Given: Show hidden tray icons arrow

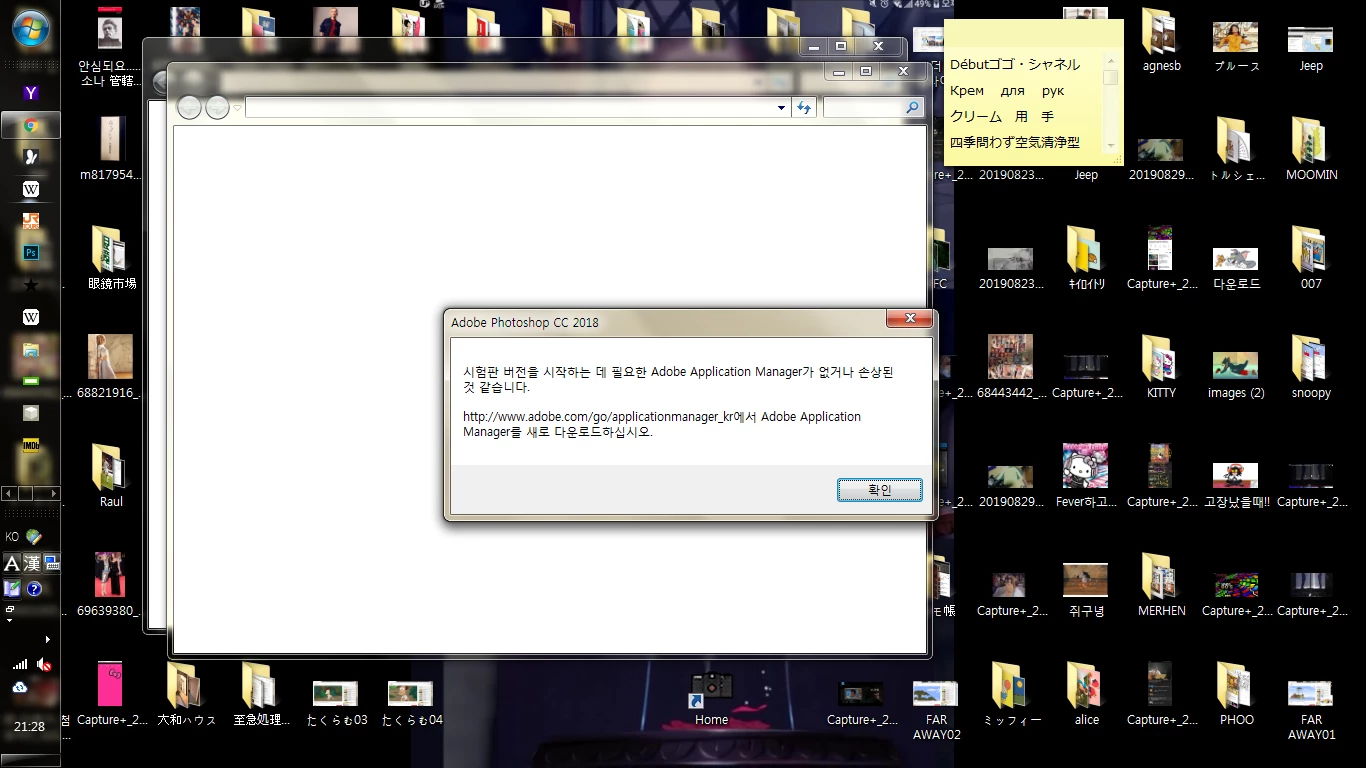Looking at the screenshot, I should point(47,640).
